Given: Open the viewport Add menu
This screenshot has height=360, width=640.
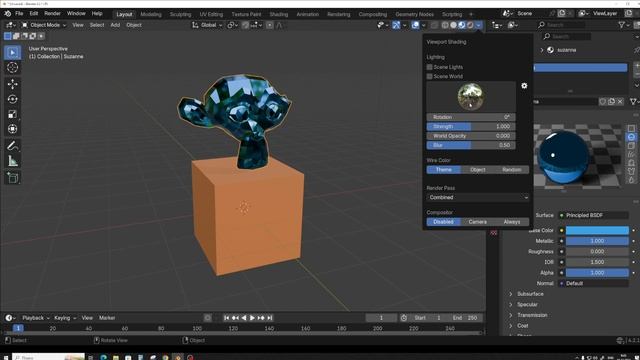Looking at the screenshot, I should tap(115, 25).
